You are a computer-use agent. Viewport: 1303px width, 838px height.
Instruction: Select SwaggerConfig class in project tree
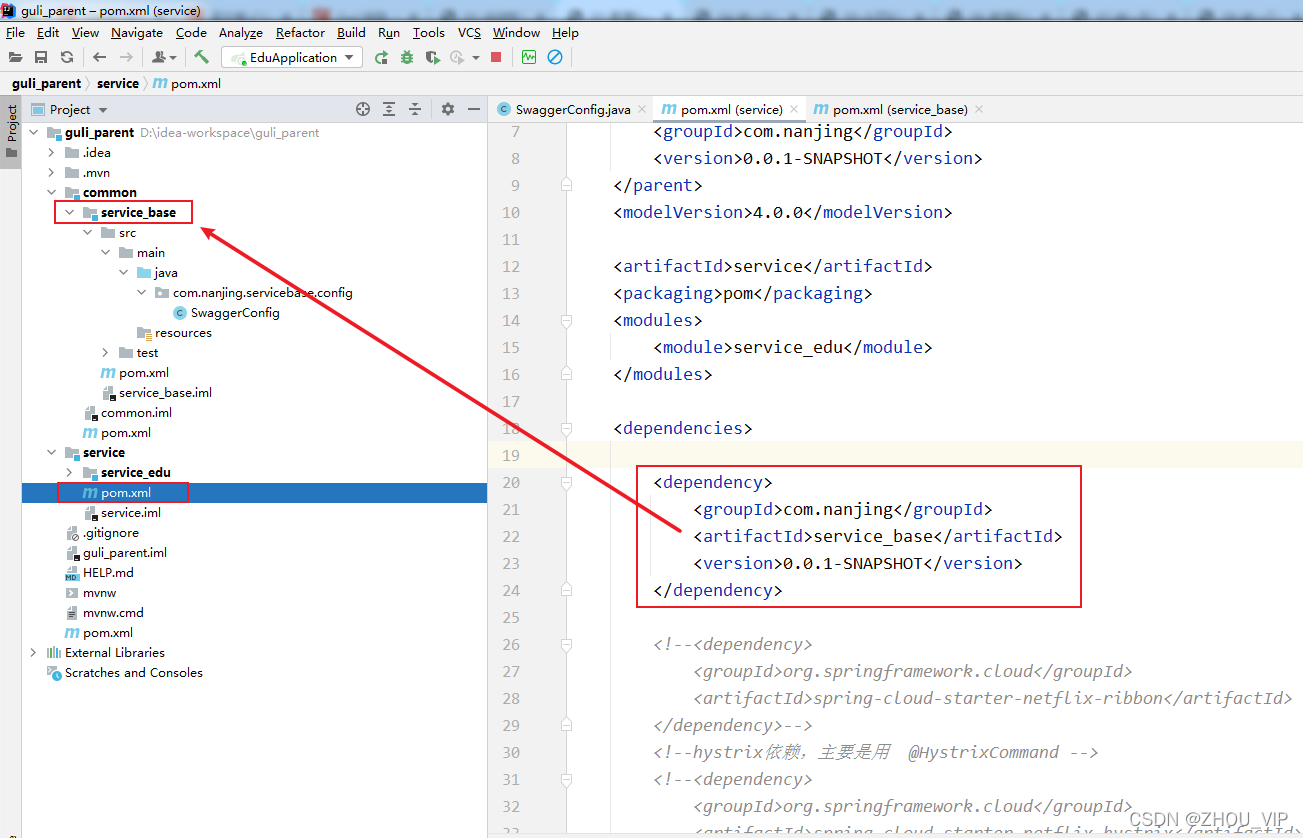coord(235,312)
